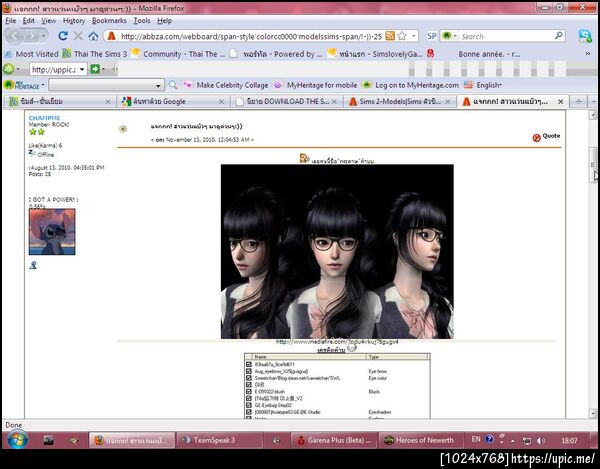This screenshot has width=600, height=469.
Task: Open the address bar history dropdown
Action: click(x=414, y=36)
